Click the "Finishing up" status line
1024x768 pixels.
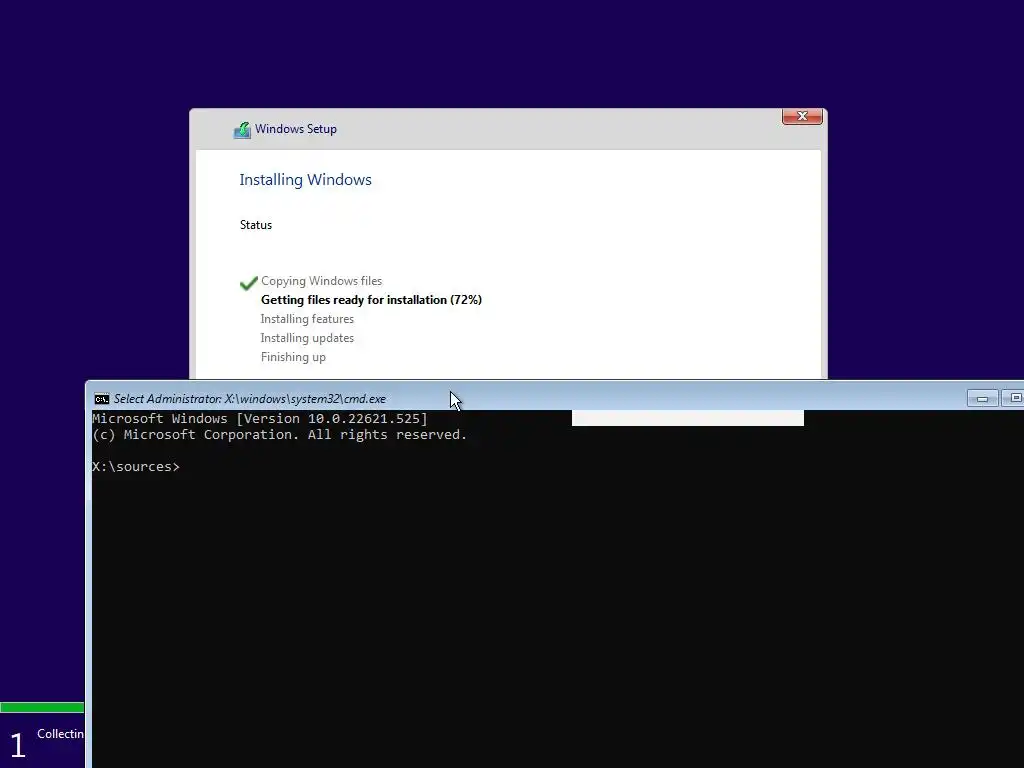(293, 357)
